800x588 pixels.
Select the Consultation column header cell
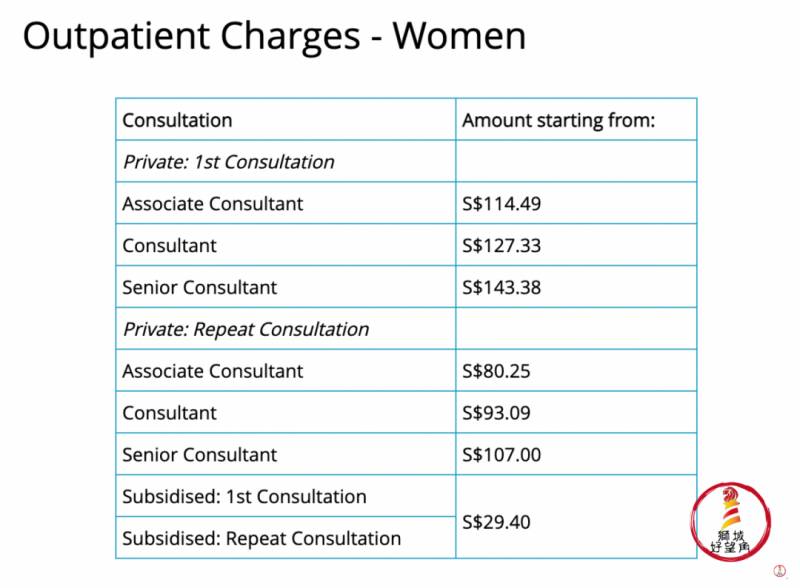pyautogui.click(x=177, y=120)
